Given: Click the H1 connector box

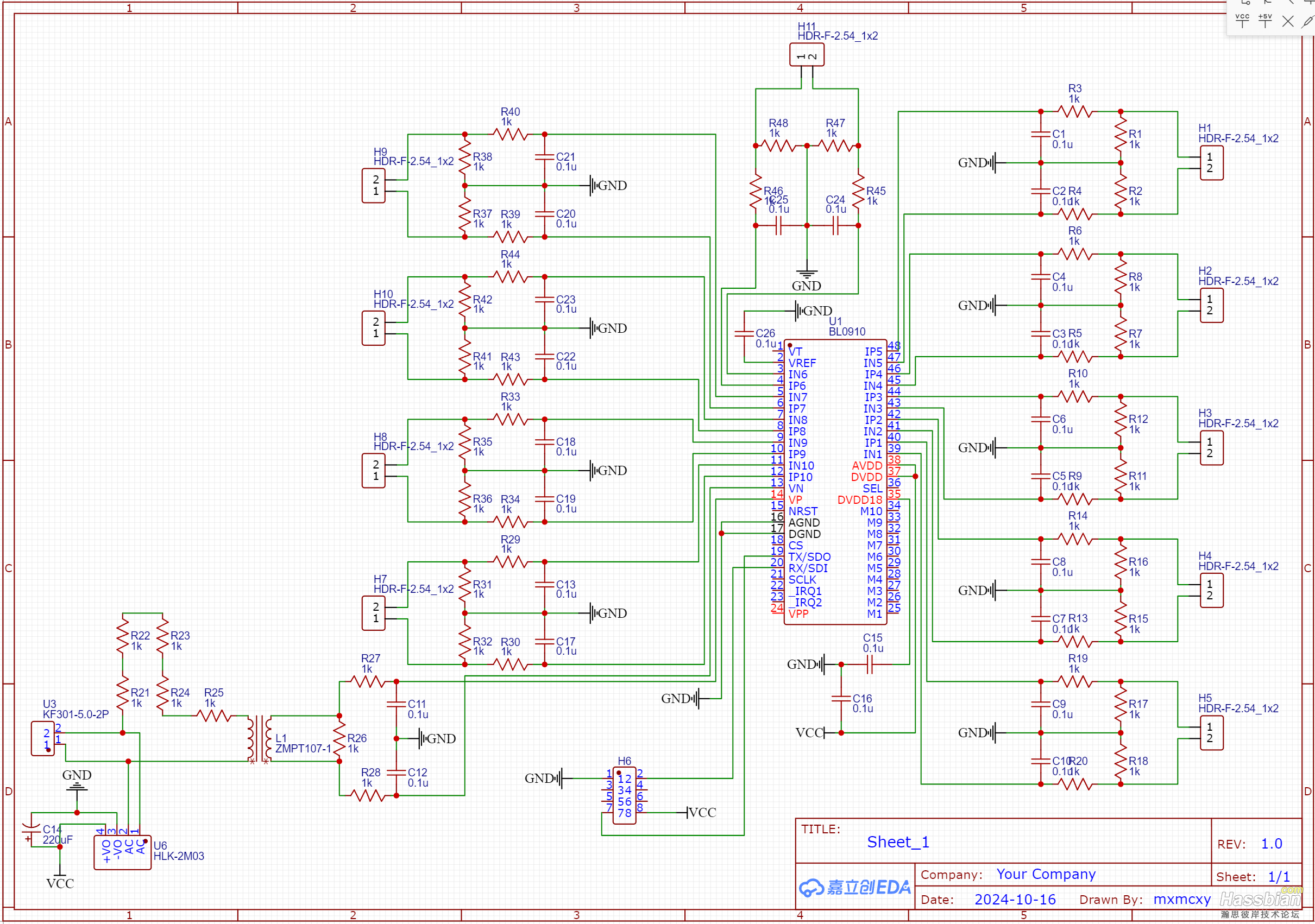Looking at the screenshot, I should click(x=1211, y=162).
